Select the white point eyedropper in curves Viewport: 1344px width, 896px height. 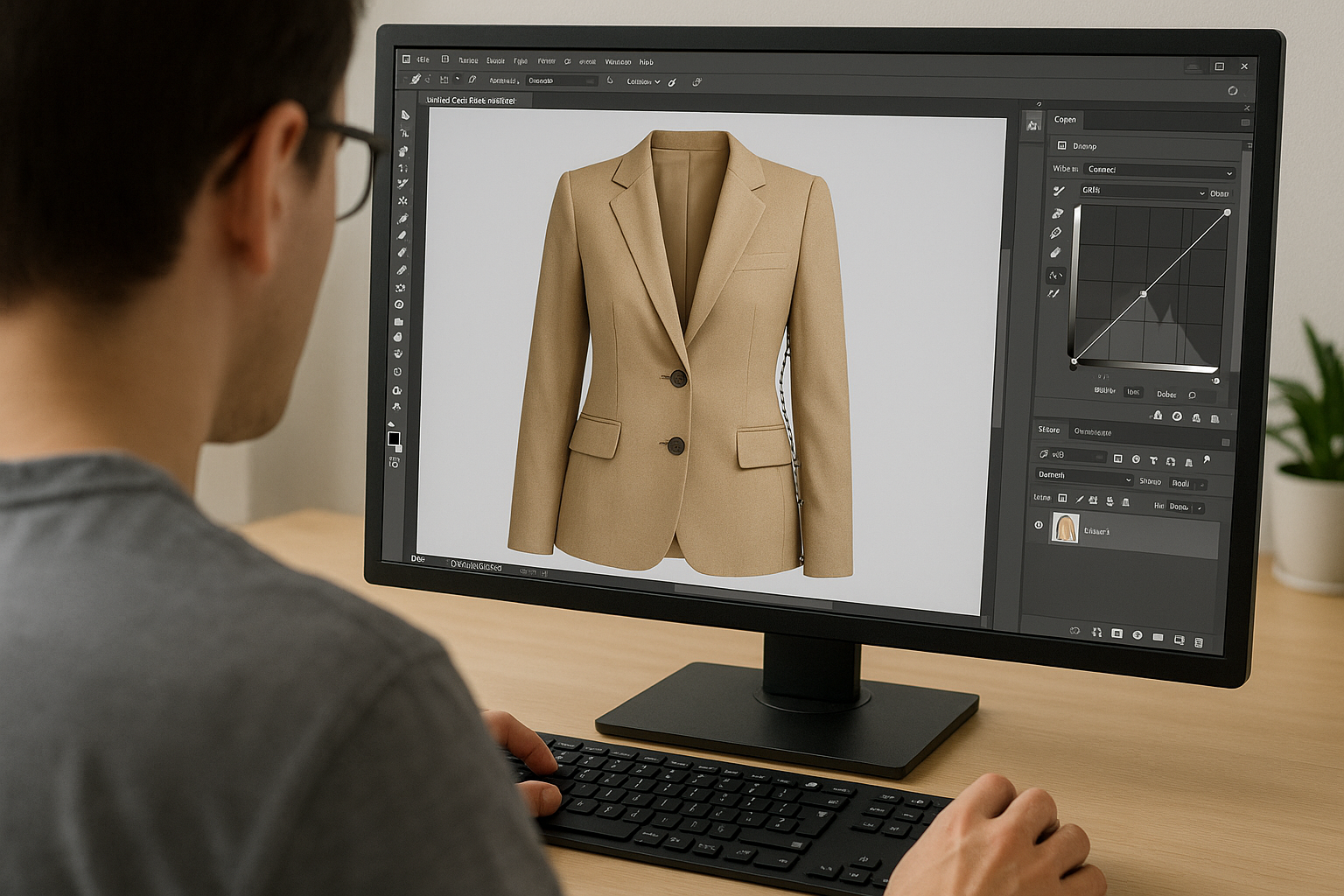[1055, 253]
